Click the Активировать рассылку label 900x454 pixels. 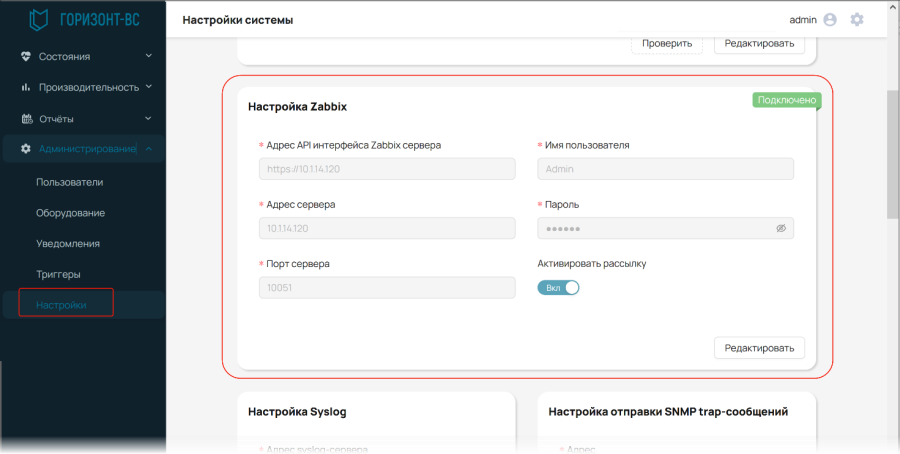[592, 264]
